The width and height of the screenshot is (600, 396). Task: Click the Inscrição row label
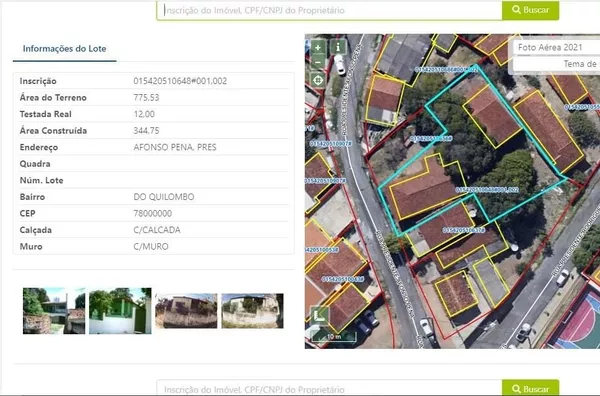coord(38,81)
